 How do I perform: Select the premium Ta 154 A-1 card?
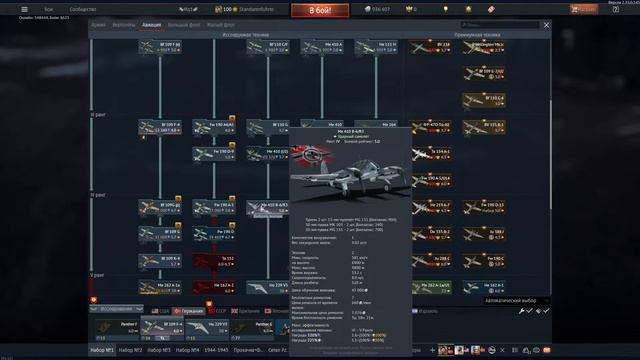coord(431,154)
